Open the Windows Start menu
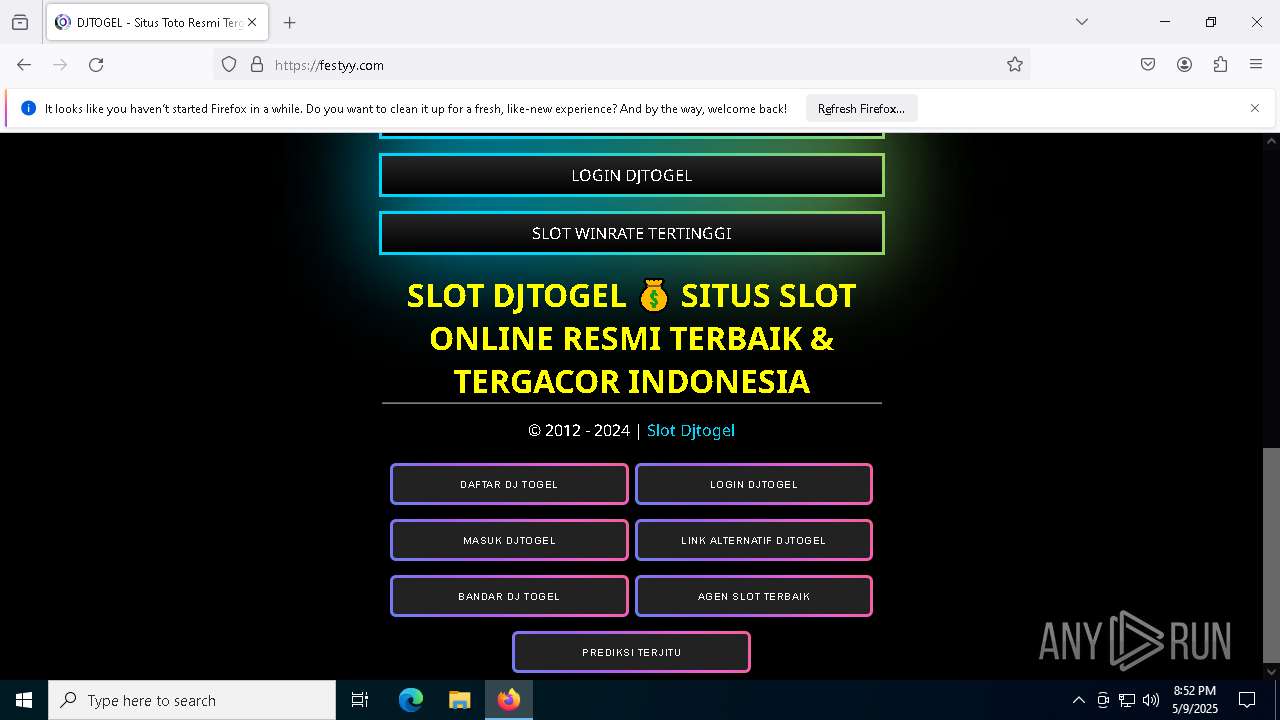This screenshot has height=720, width=1280. click(24, 700)
